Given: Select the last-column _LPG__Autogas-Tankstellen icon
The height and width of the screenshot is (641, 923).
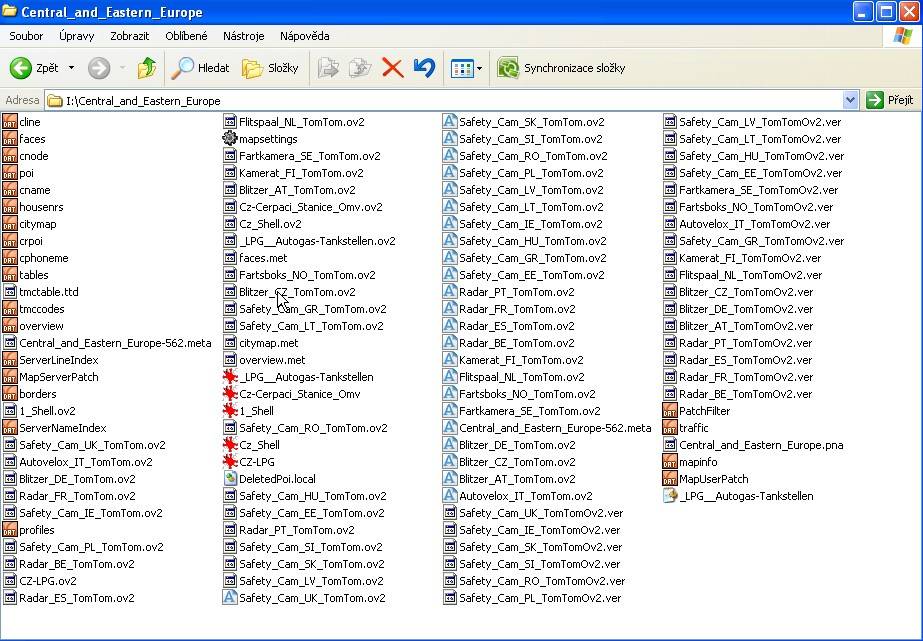Looking at the screenshot, I should (670, 496).
